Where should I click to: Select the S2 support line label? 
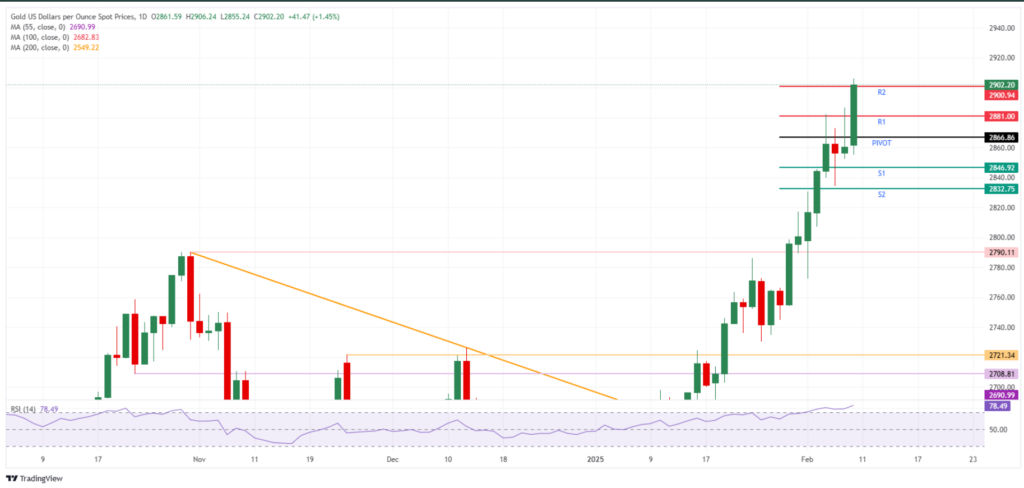point(881,195)
